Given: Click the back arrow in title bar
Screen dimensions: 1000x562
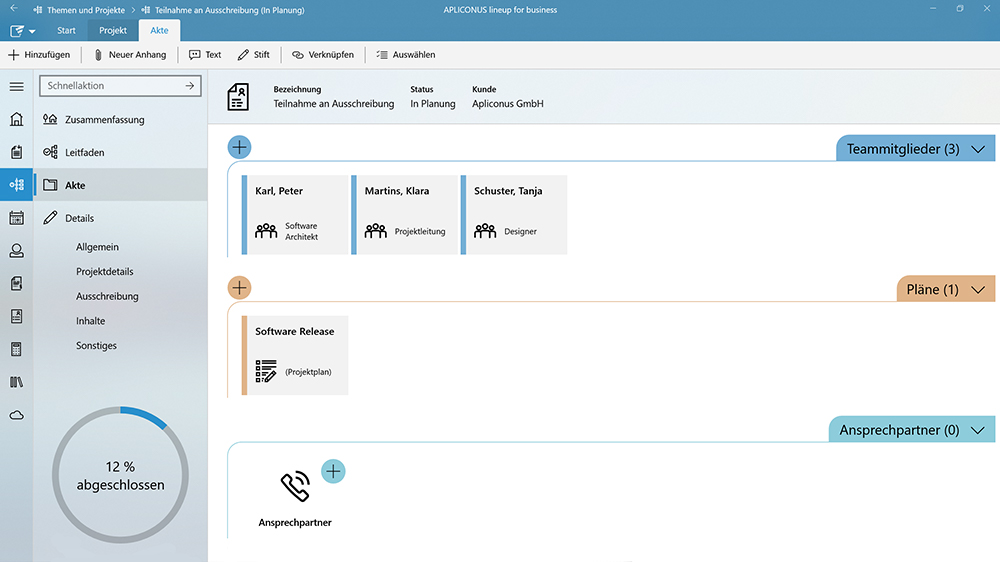Looking at the screenshot, I should [x=13, y=9].
